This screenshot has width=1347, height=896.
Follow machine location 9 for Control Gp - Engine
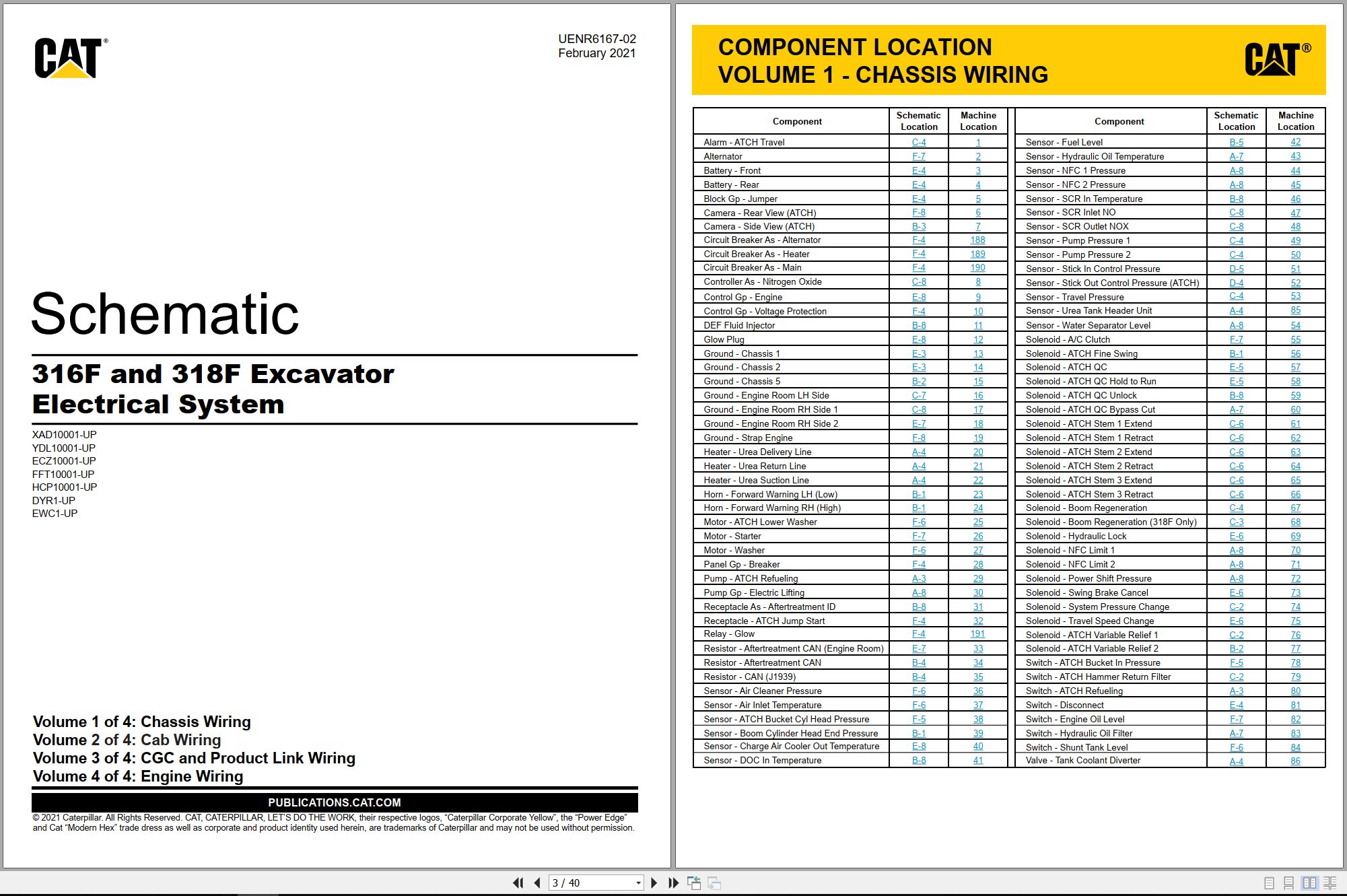[978, 297]
